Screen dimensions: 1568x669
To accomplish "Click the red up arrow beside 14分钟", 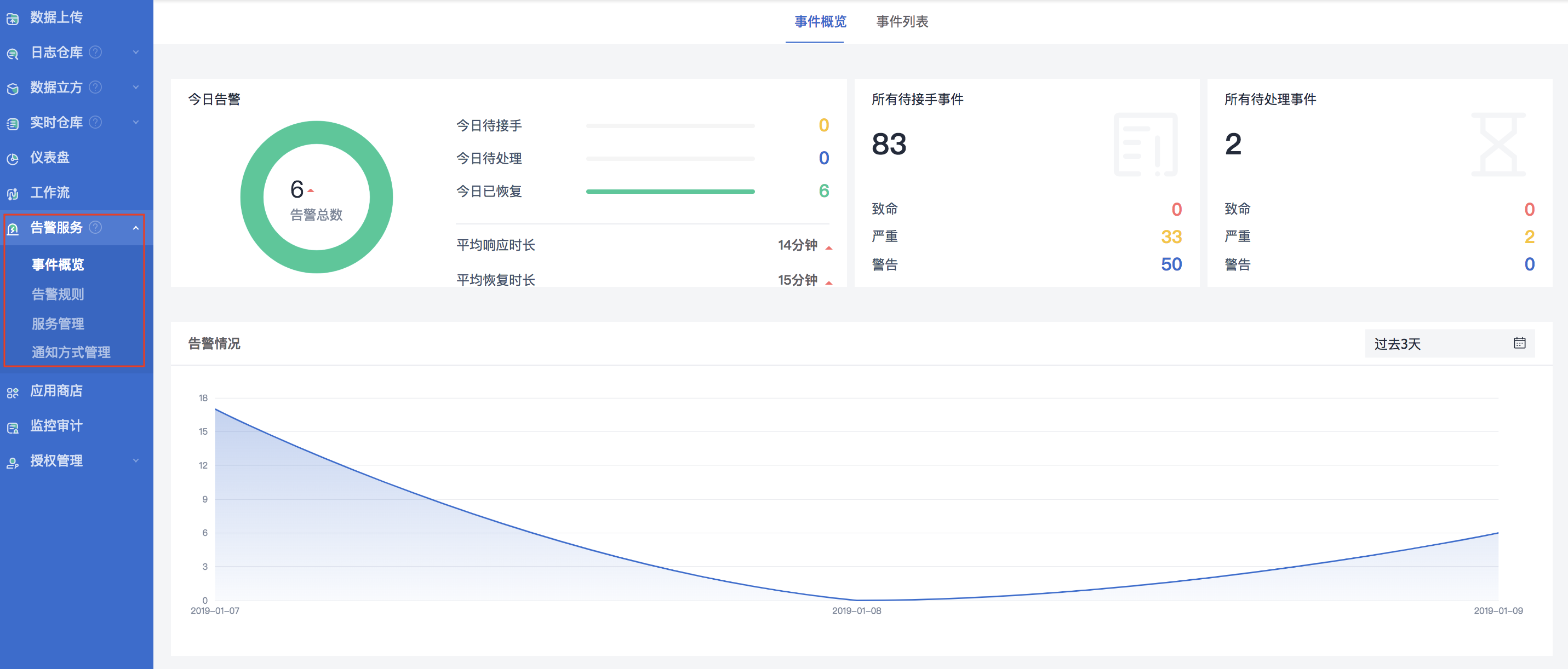I will pyautogui.click(x=828, y=247).
